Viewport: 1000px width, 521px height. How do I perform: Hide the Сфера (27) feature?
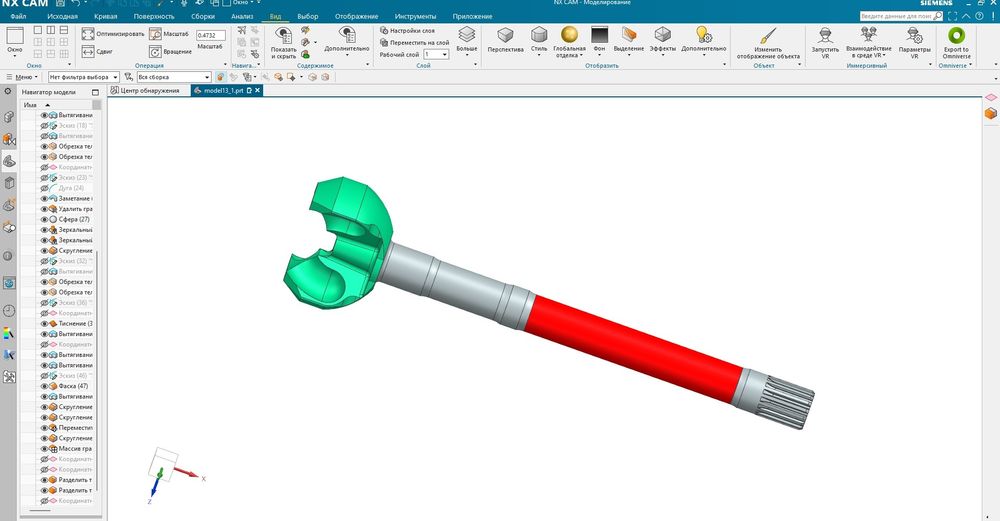pos(45,219)
